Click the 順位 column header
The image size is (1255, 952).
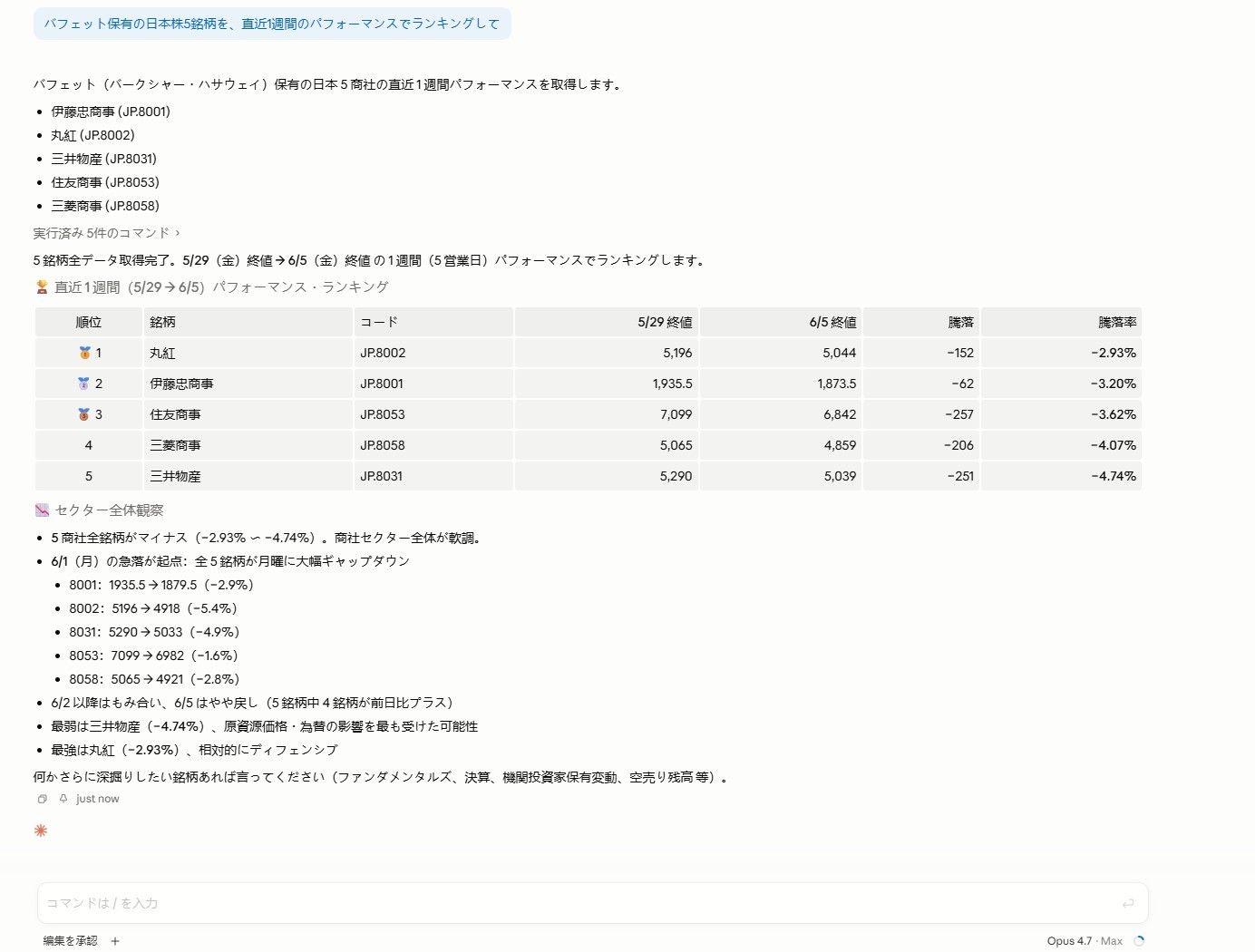click(x=89, y=322)
